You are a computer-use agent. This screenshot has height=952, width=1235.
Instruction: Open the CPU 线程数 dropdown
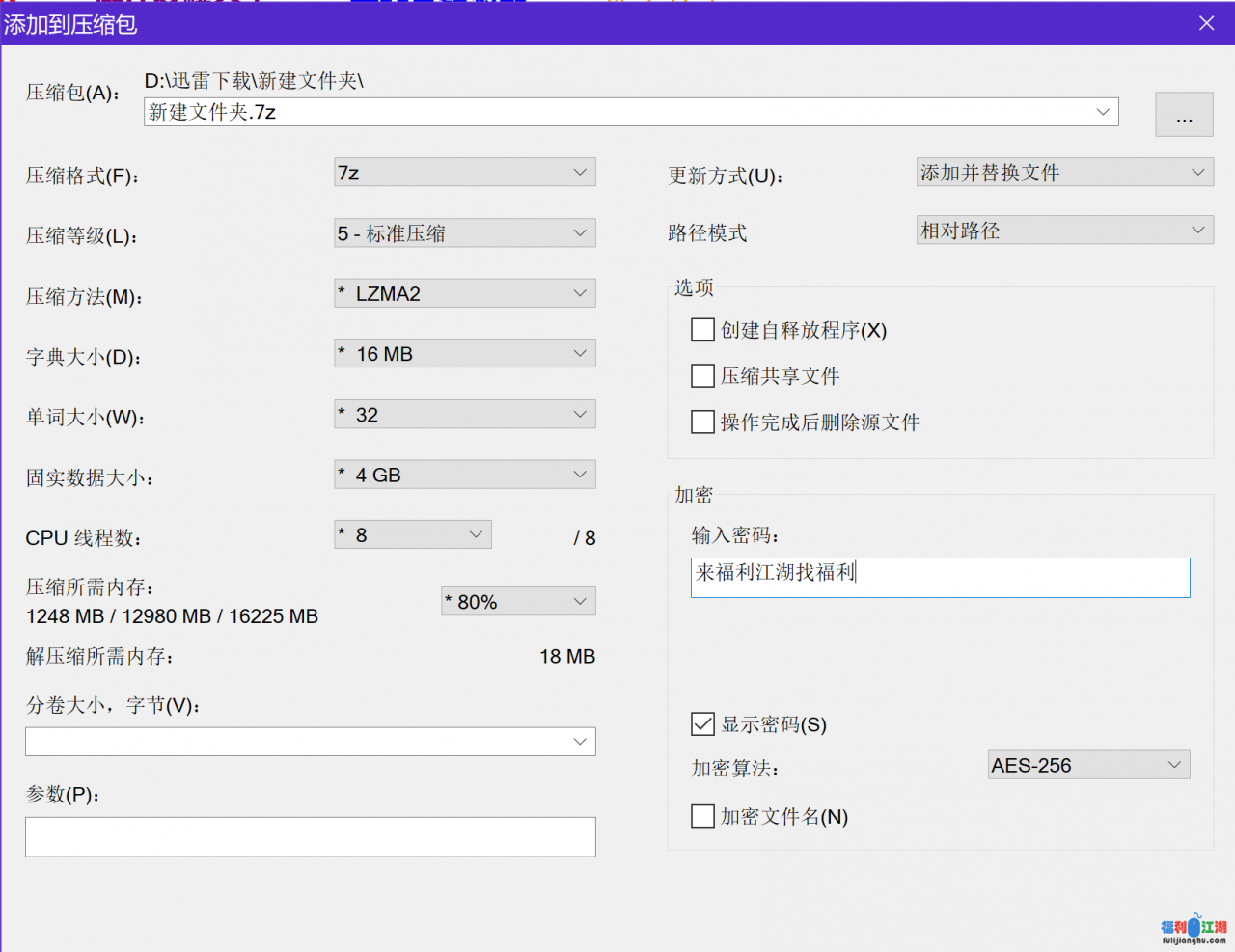point(413,535)
